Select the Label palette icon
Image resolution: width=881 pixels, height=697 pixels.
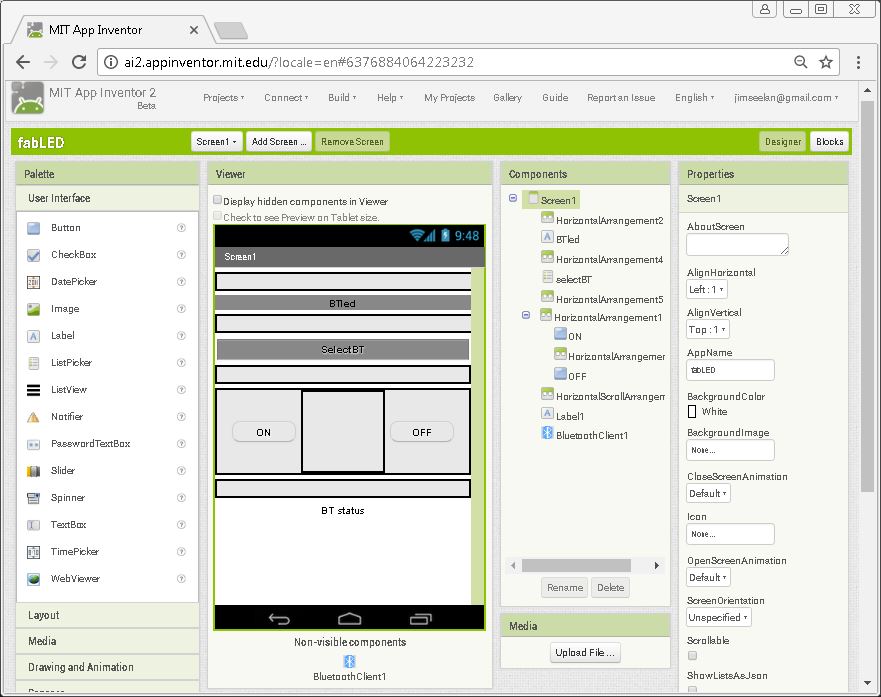coord(34,336)
